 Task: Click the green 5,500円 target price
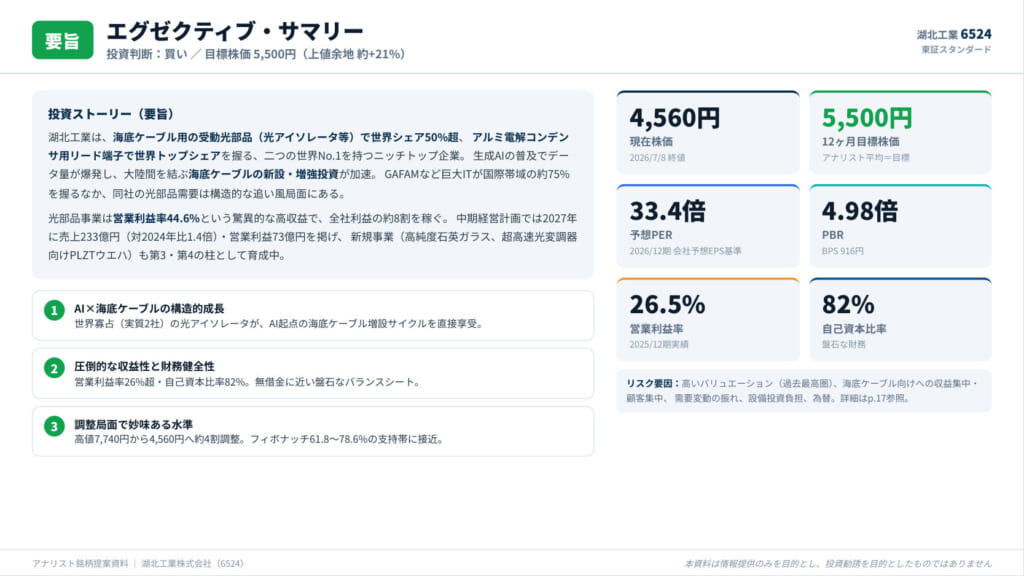tap(867, 118)
